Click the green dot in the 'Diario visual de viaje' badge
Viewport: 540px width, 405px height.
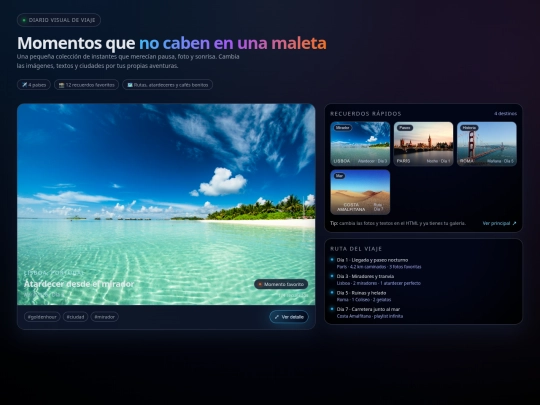(x=24, y=20)
